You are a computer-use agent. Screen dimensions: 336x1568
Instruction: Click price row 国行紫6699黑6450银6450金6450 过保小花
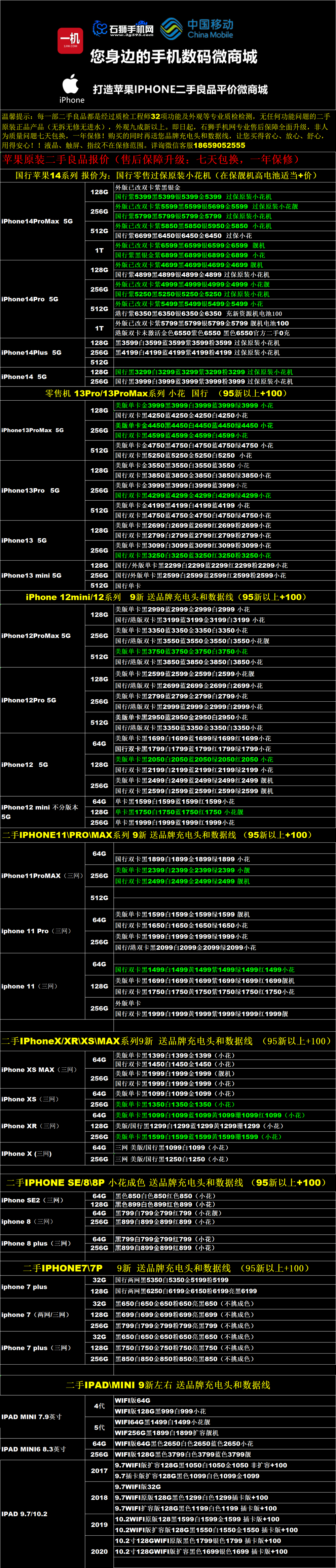tap(224, 236)
